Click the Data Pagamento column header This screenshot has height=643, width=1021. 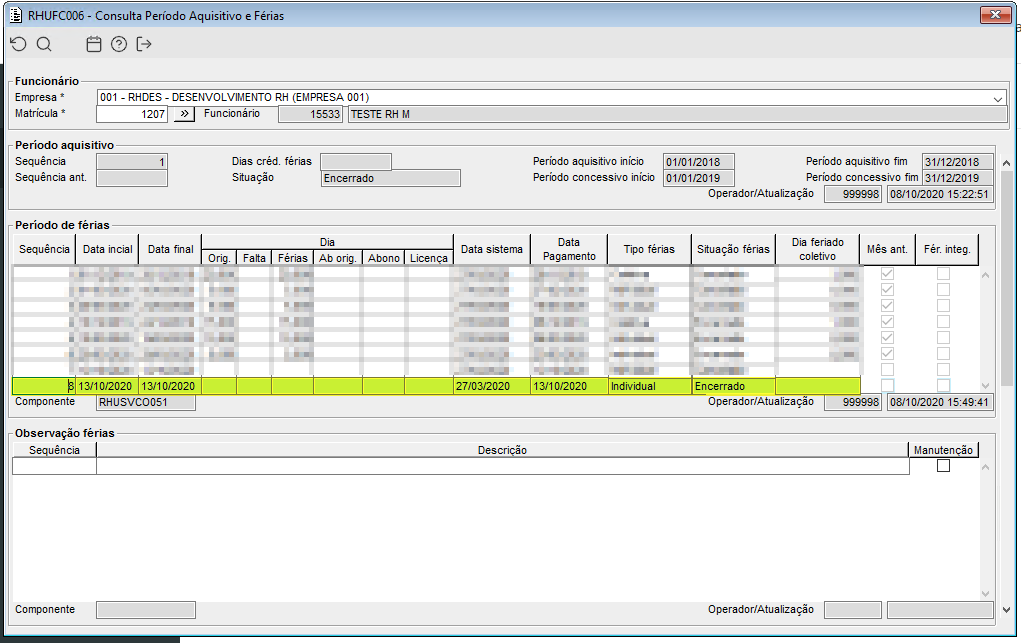tap(568, 249)
